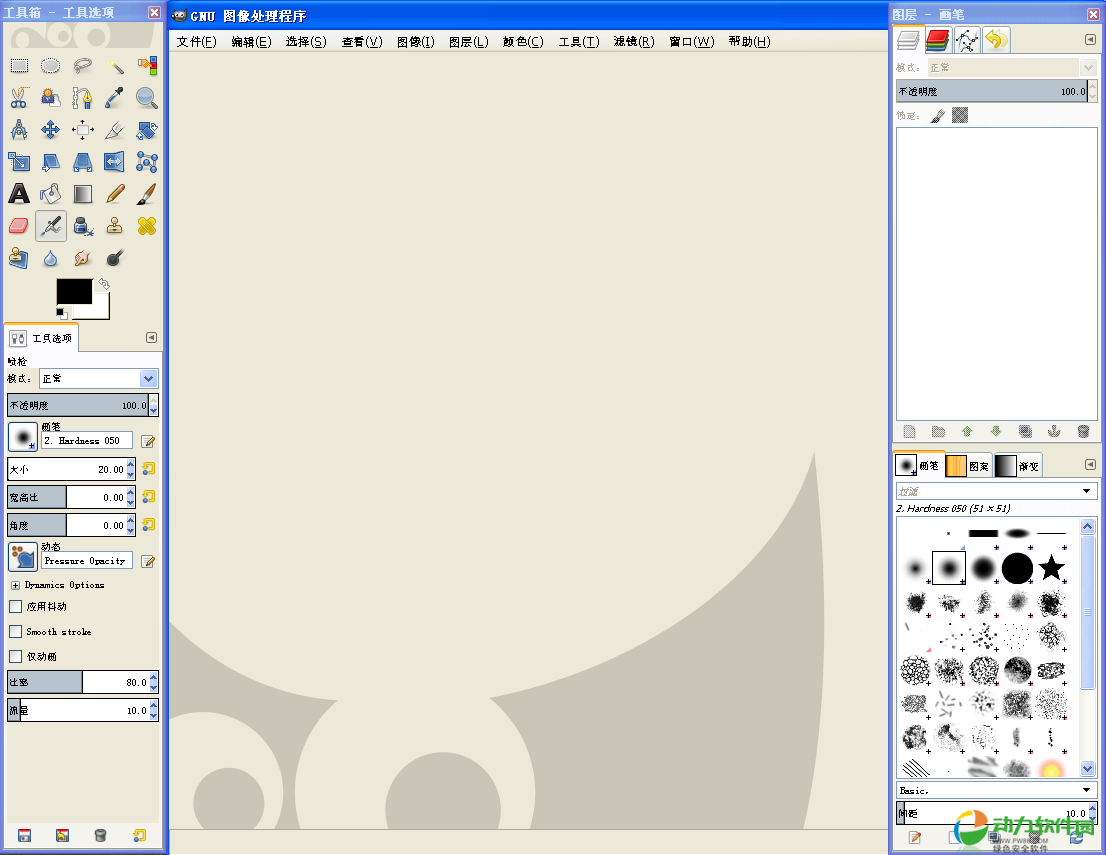Select the star-shaped brush thumbnail

pos(1051,568)
